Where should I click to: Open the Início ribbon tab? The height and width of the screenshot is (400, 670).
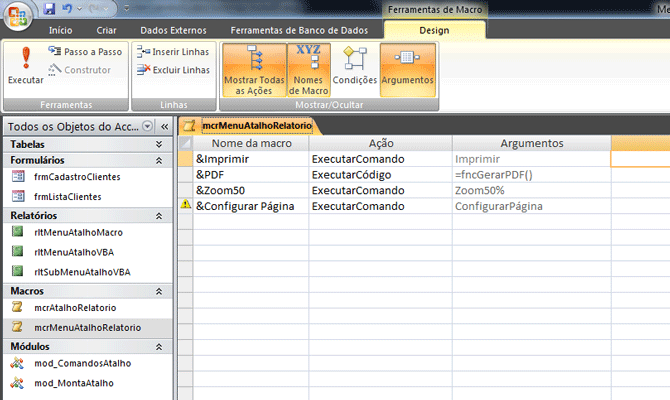[x=60, y=30]
